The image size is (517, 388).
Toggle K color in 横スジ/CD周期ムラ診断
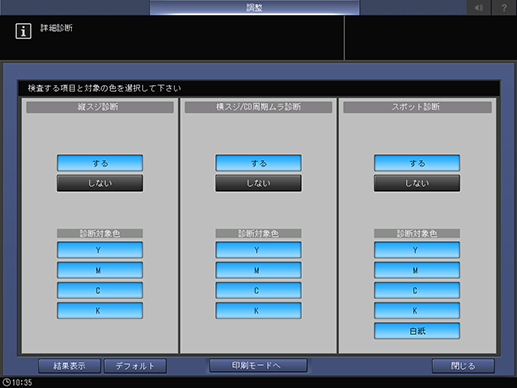click(x=258, y=311)
